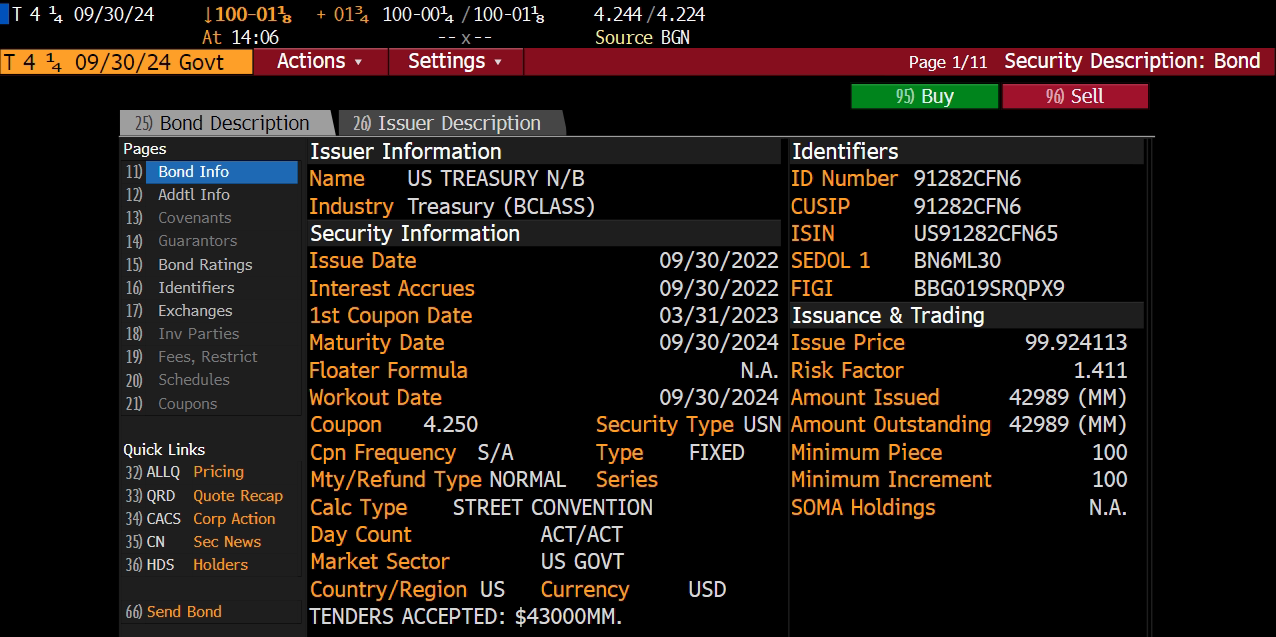The height and width of the screenshot is (637, 1276).
Task: Click the Workout Date label
Action: [375, 397]
